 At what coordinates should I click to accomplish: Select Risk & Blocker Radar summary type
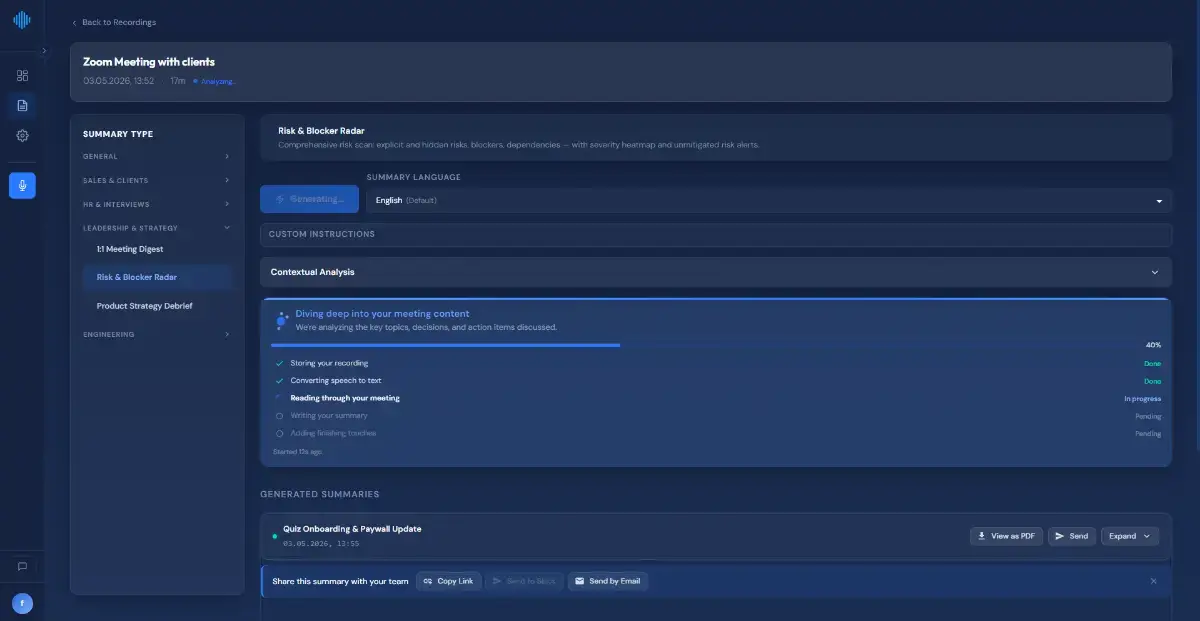click(158, 277)
